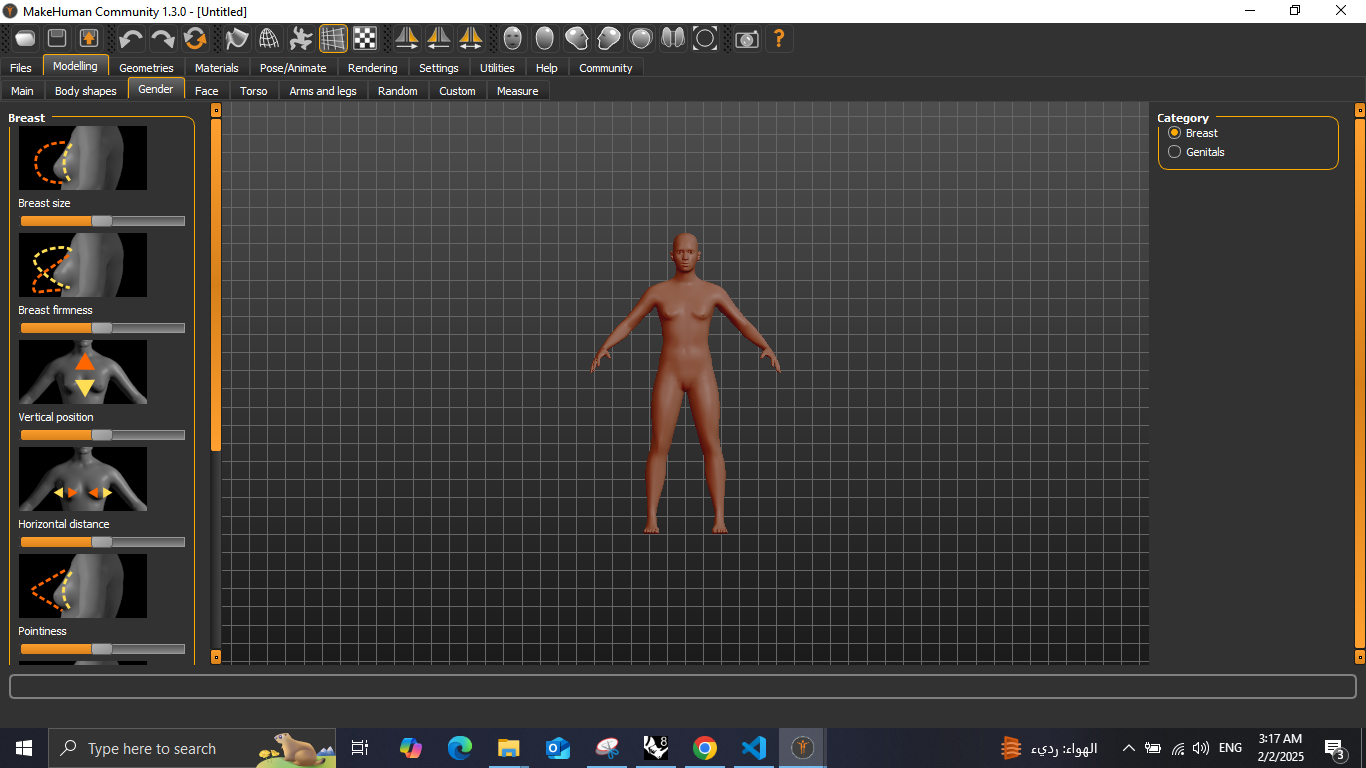This screenshot has width=1366, height=768.
Task: Switch to Face sub-tab
Action: pyautogui.click(x=207, y=91)
